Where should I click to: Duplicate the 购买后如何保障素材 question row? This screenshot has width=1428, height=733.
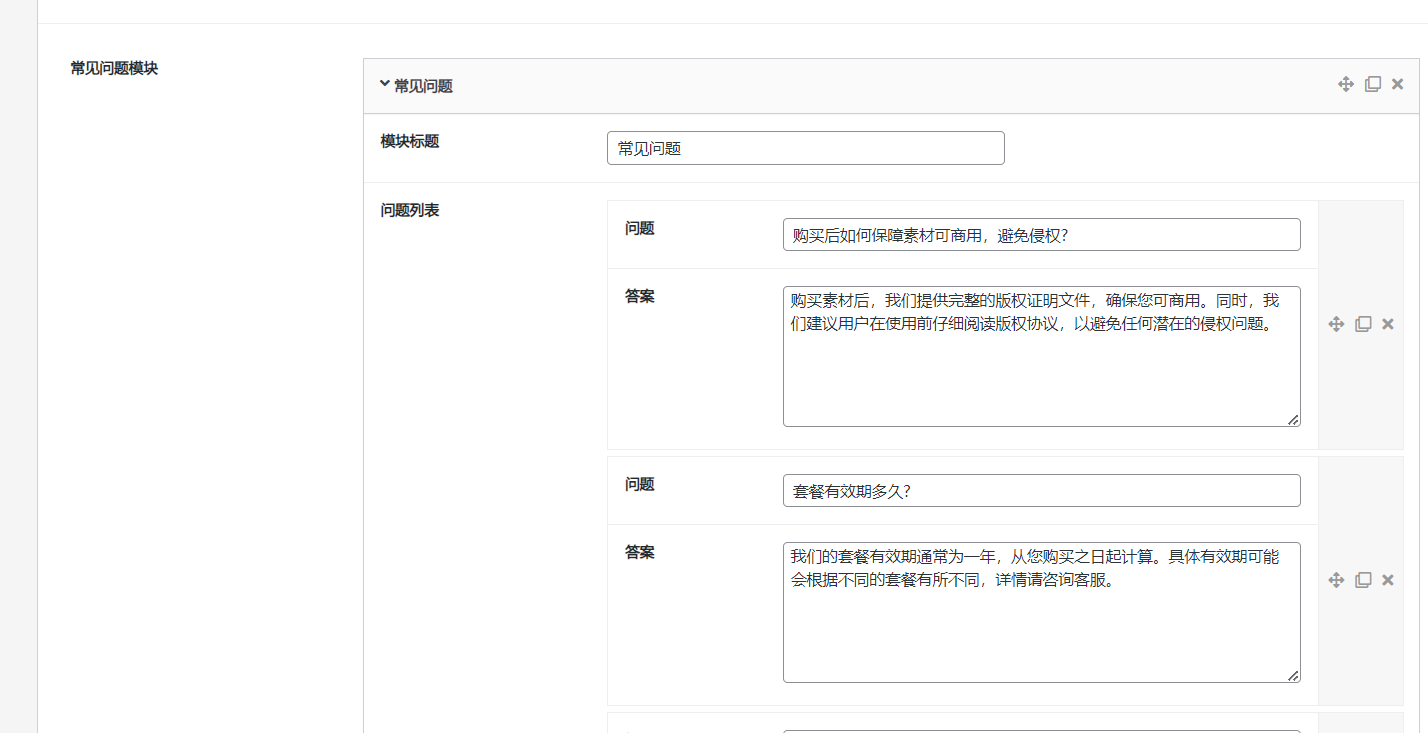(1363, 324)
